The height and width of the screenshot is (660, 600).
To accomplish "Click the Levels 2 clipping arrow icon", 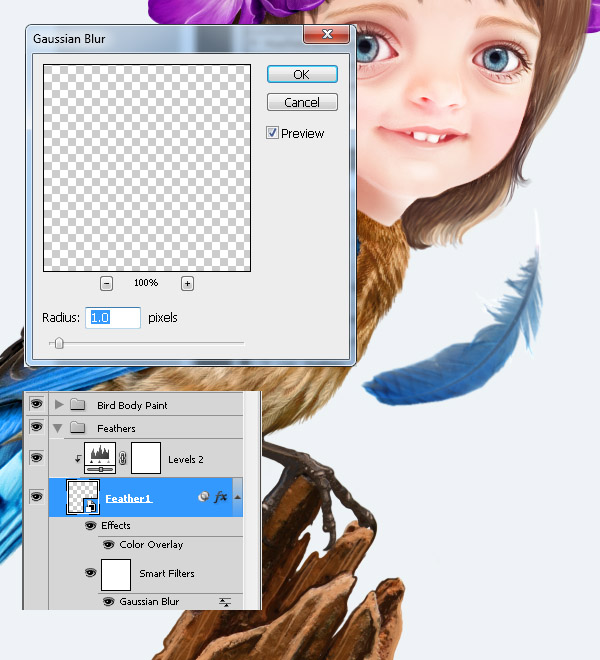I will point(78,459).
